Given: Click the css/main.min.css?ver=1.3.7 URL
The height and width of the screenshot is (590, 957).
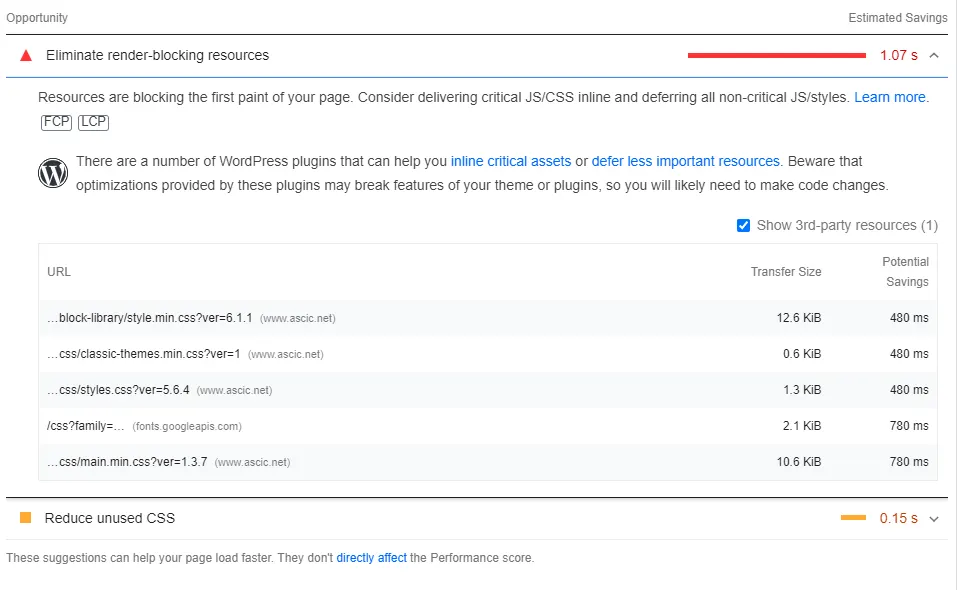Looking at the screenshot, I should [x=127, y=462].
